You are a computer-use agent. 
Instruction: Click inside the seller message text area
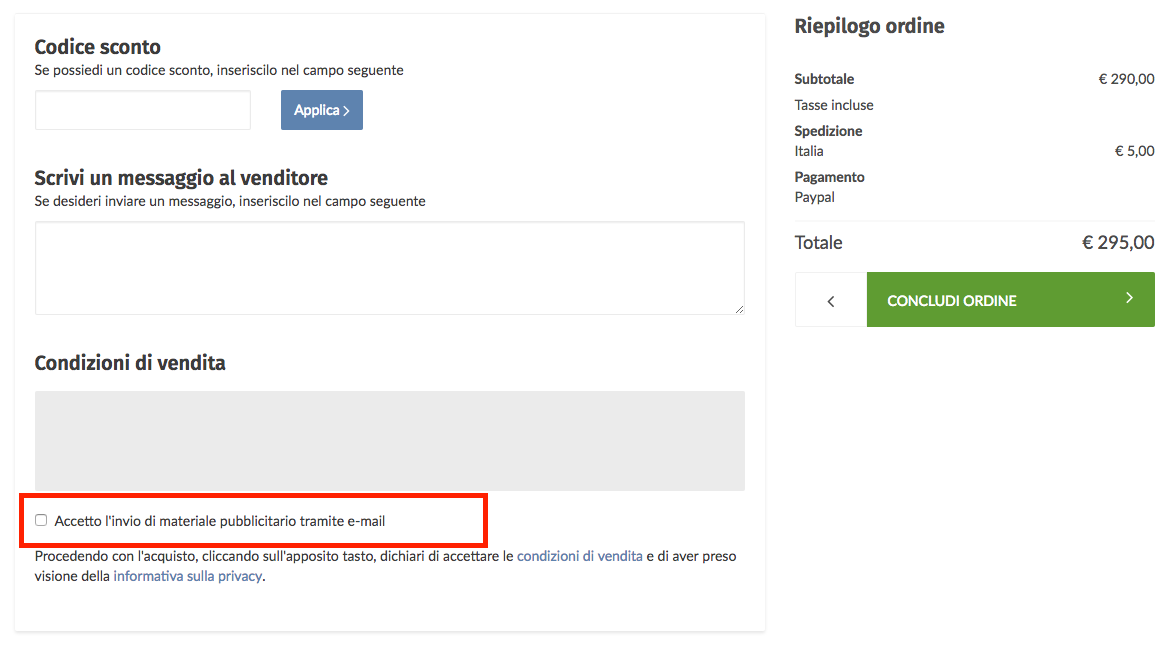389,268
